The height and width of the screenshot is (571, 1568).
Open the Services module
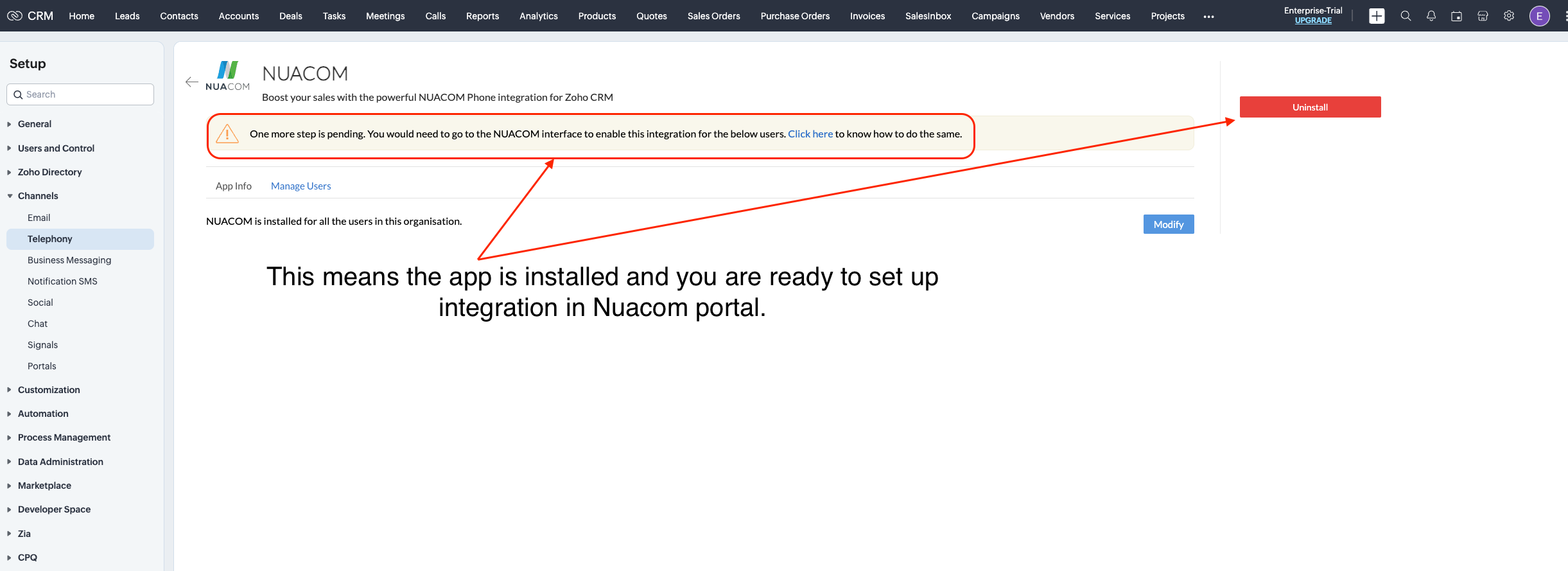1113,16
